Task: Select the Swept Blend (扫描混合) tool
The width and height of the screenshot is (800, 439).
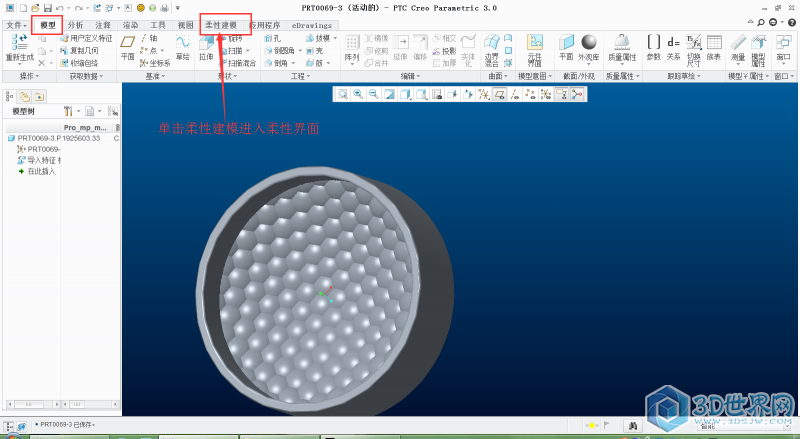Action: 239,63
